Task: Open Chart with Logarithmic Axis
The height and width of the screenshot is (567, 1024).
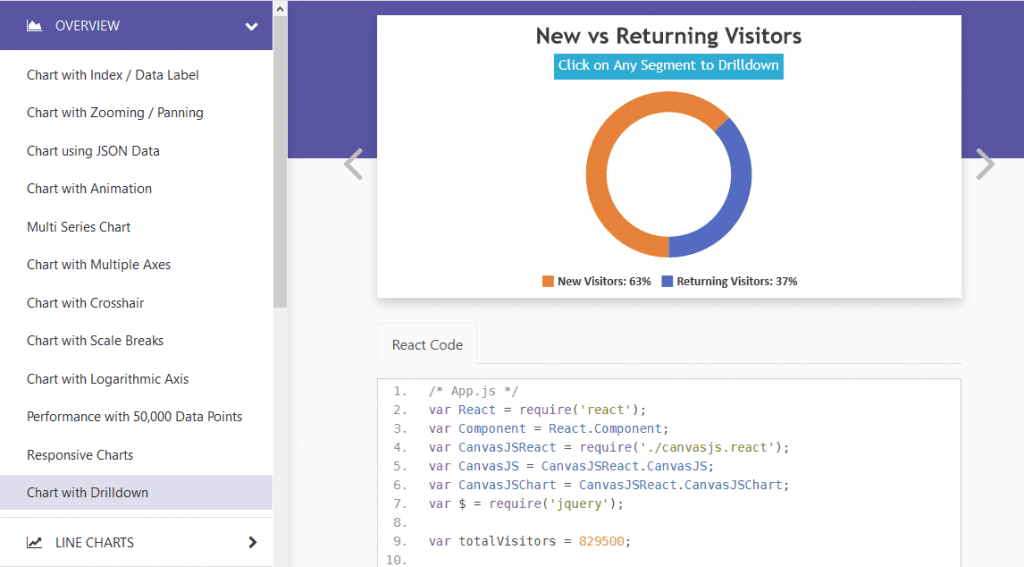Action: click(107, 379)
